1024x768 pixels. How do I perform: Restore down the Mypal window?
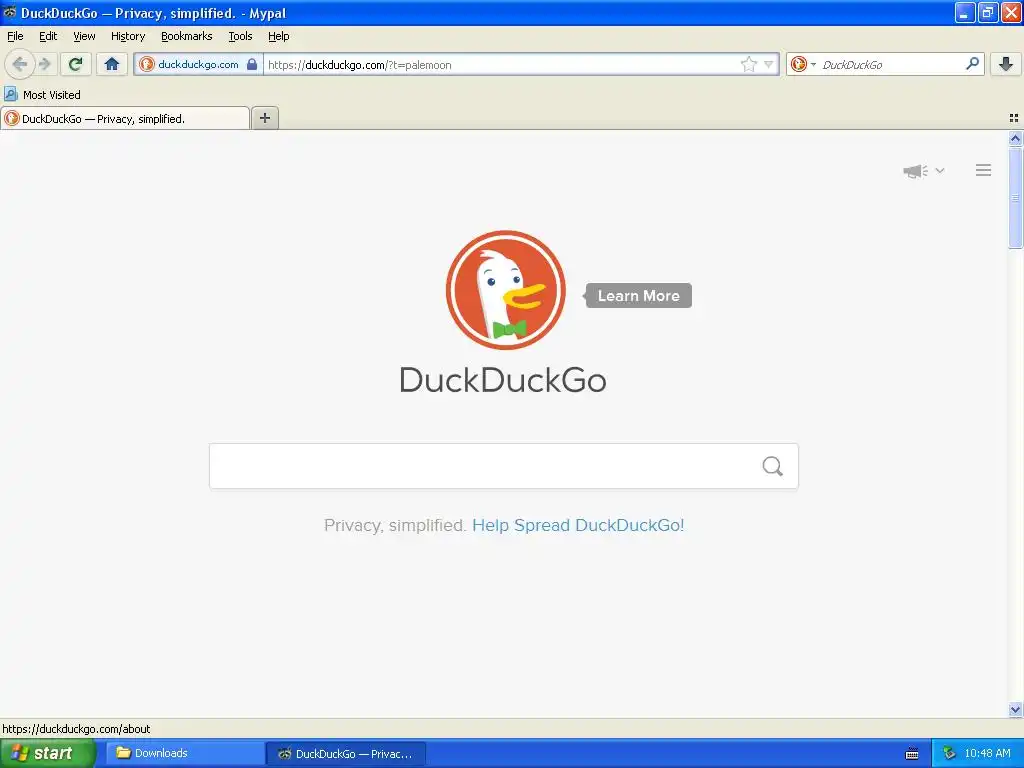pos(988,12)
